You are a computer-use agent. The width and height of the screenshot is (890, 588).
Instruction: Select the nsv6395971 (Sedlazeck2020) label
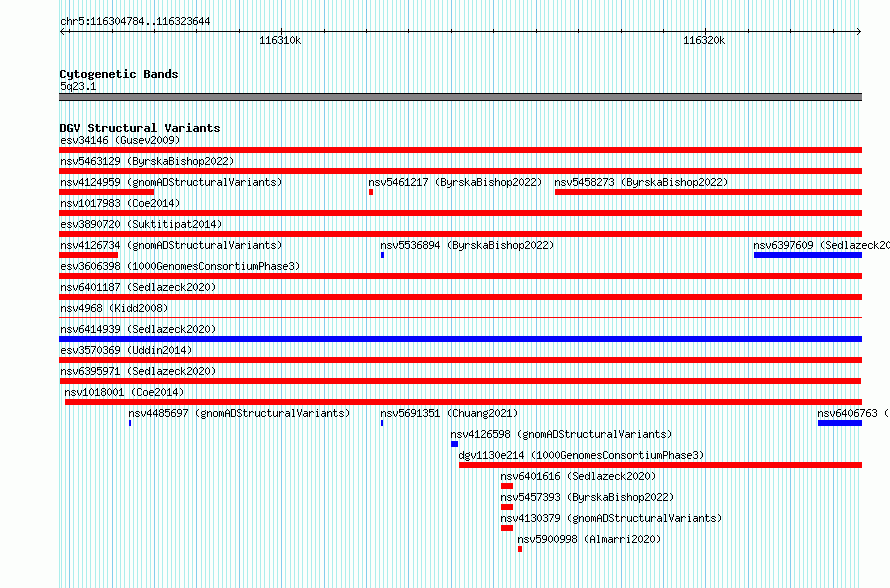(138, 371)
